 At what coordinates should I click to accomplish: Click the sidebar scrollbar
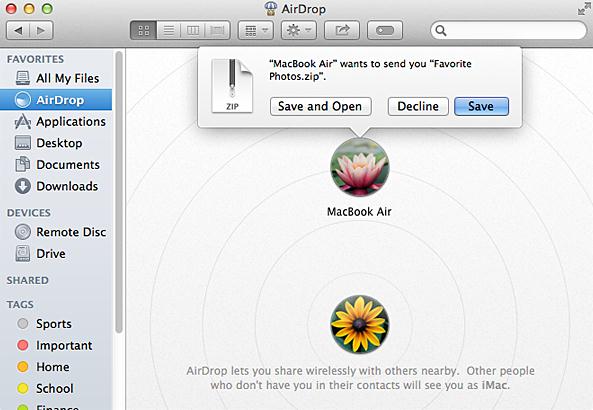[119, 192]
